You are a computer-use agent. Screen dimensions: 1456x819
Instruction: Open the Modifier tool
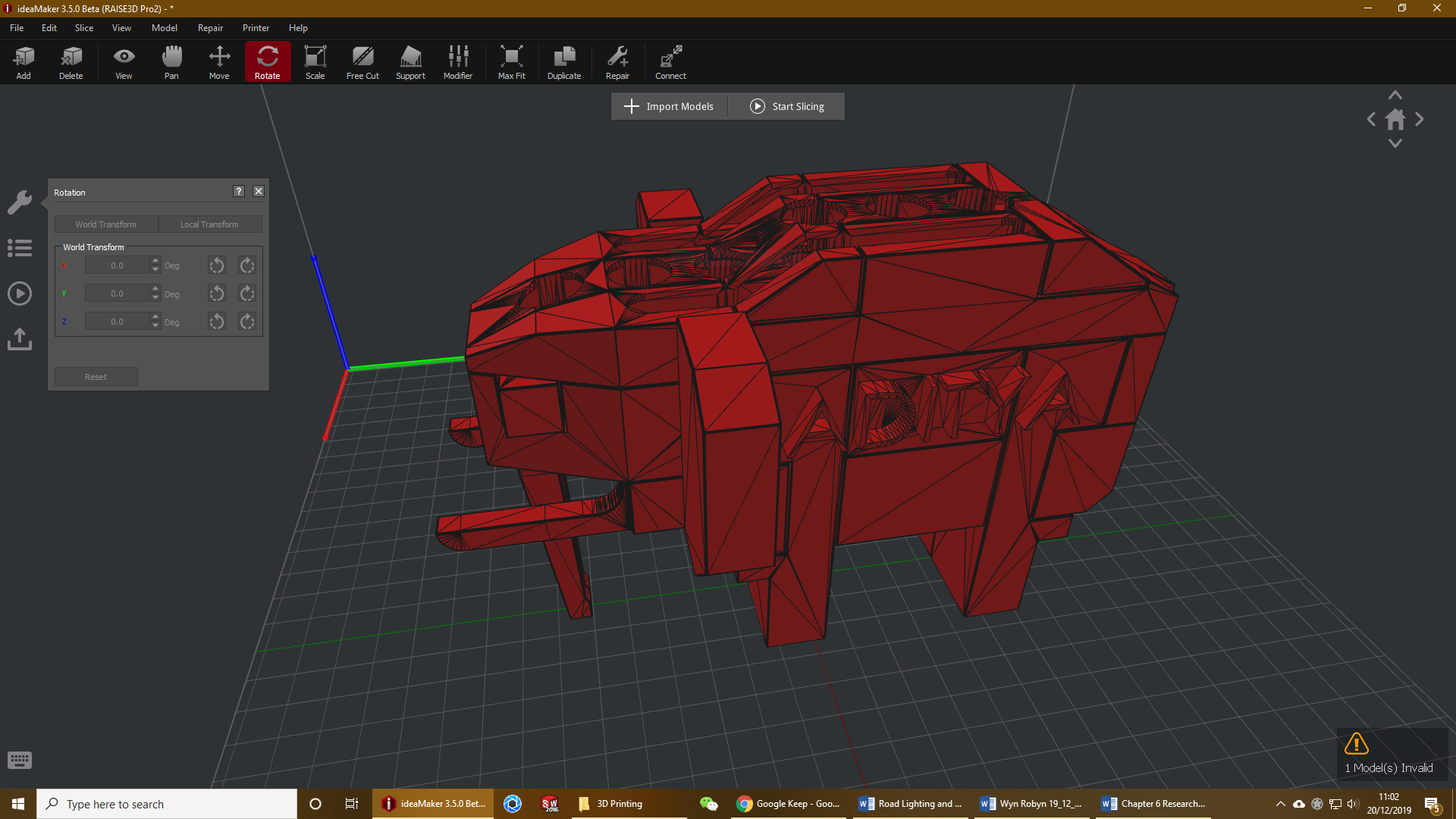point(458,62)
